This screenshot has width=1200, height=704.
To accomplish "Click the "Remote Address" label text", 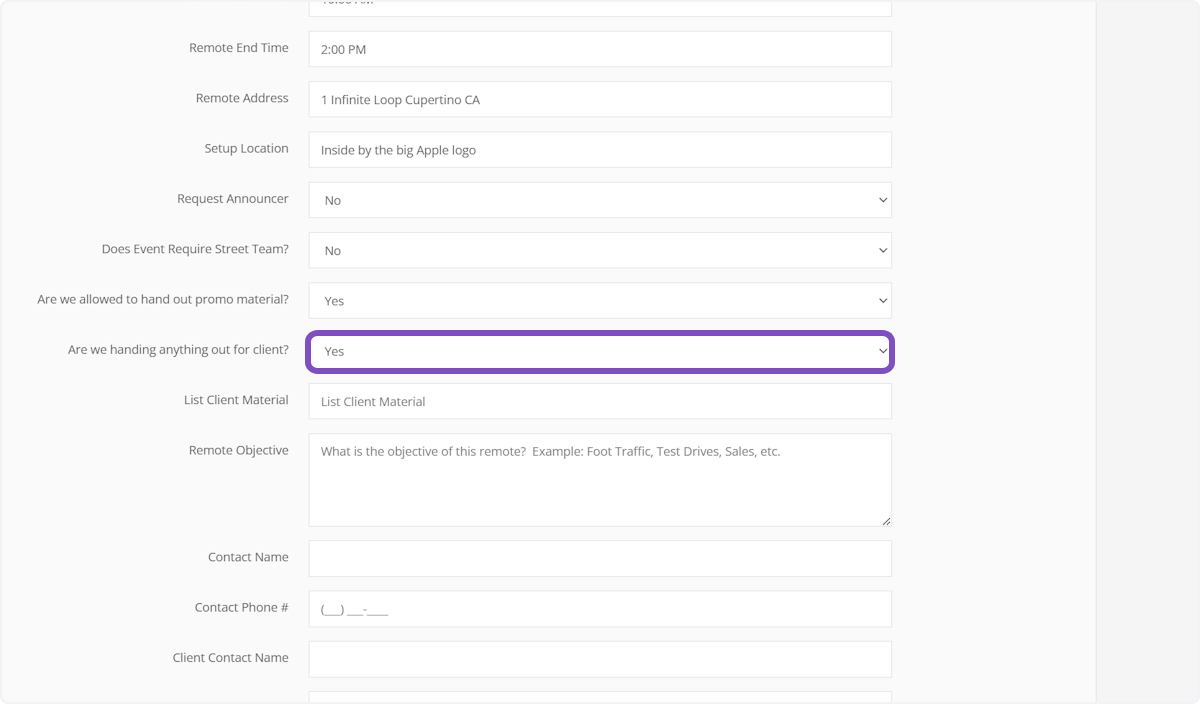I will (242, 98).
